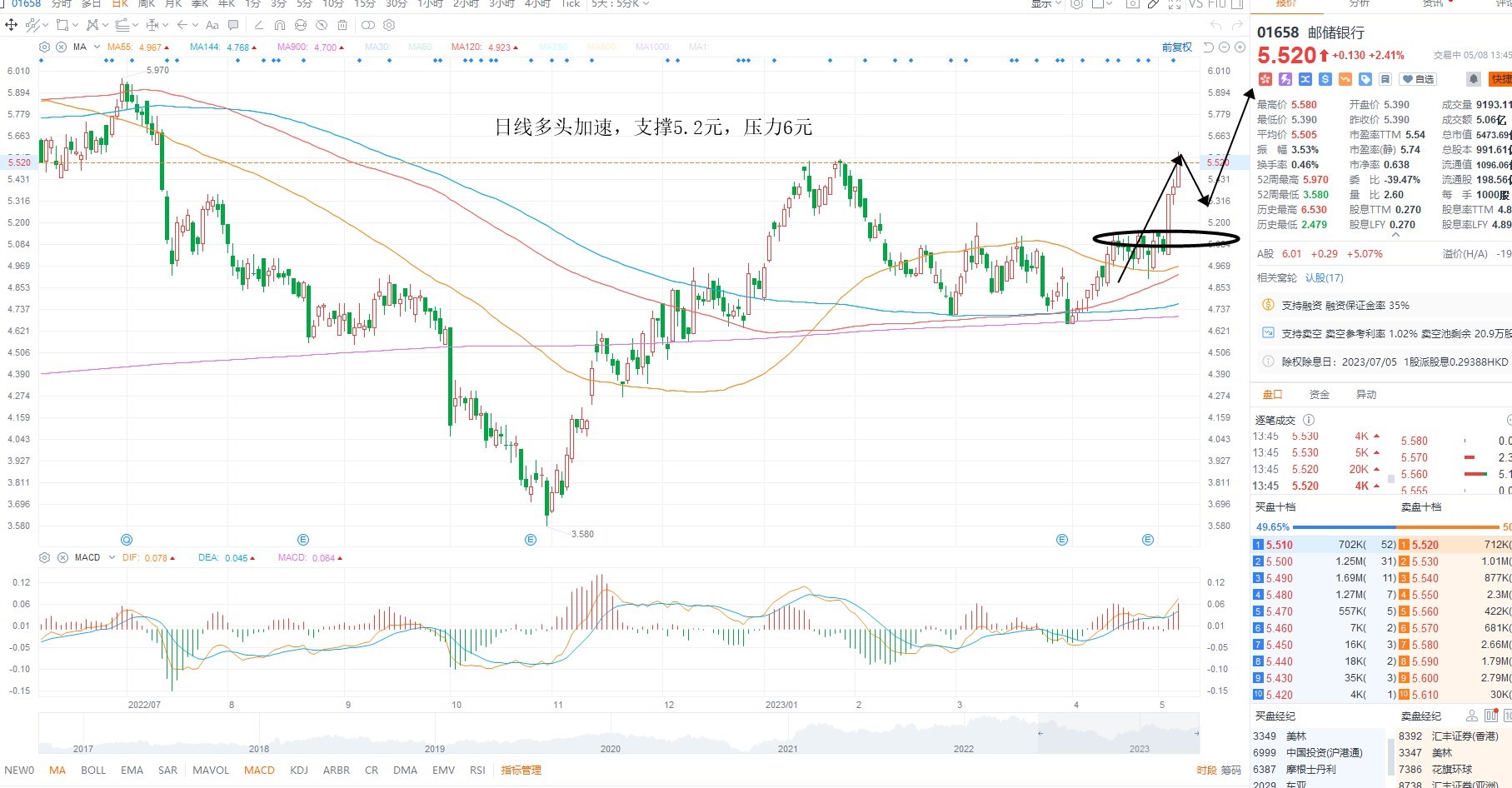Toggle the BOLL indicator

[93, 770]
